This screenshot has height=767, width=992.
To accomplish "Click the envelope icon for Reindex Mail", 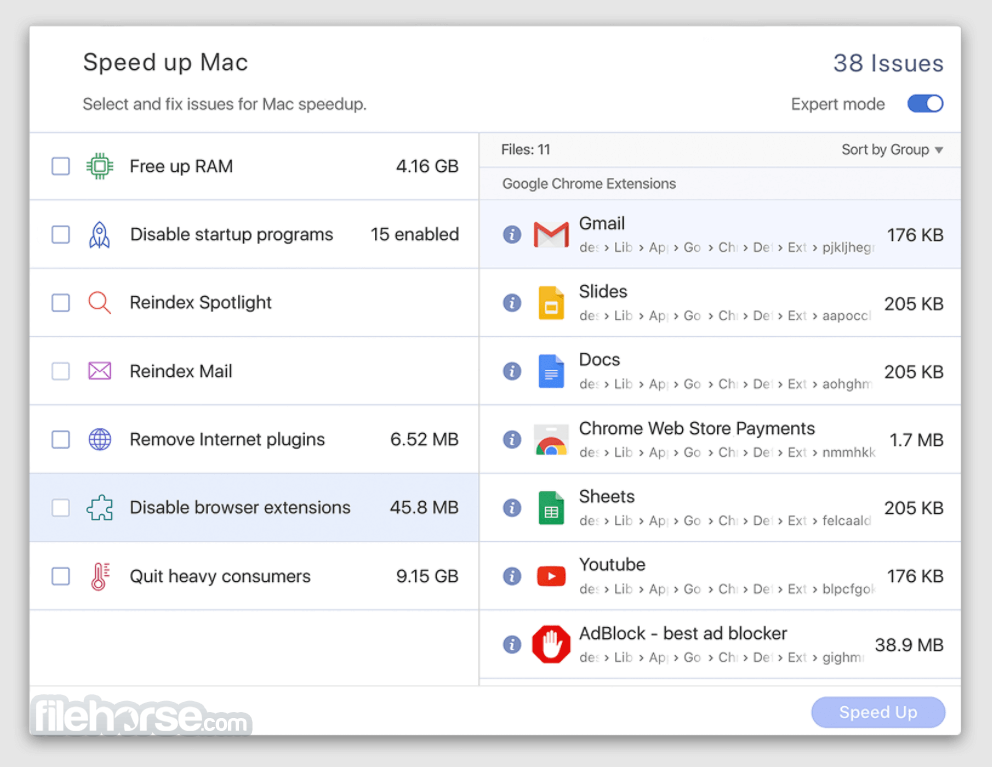I will coord(99,371).
